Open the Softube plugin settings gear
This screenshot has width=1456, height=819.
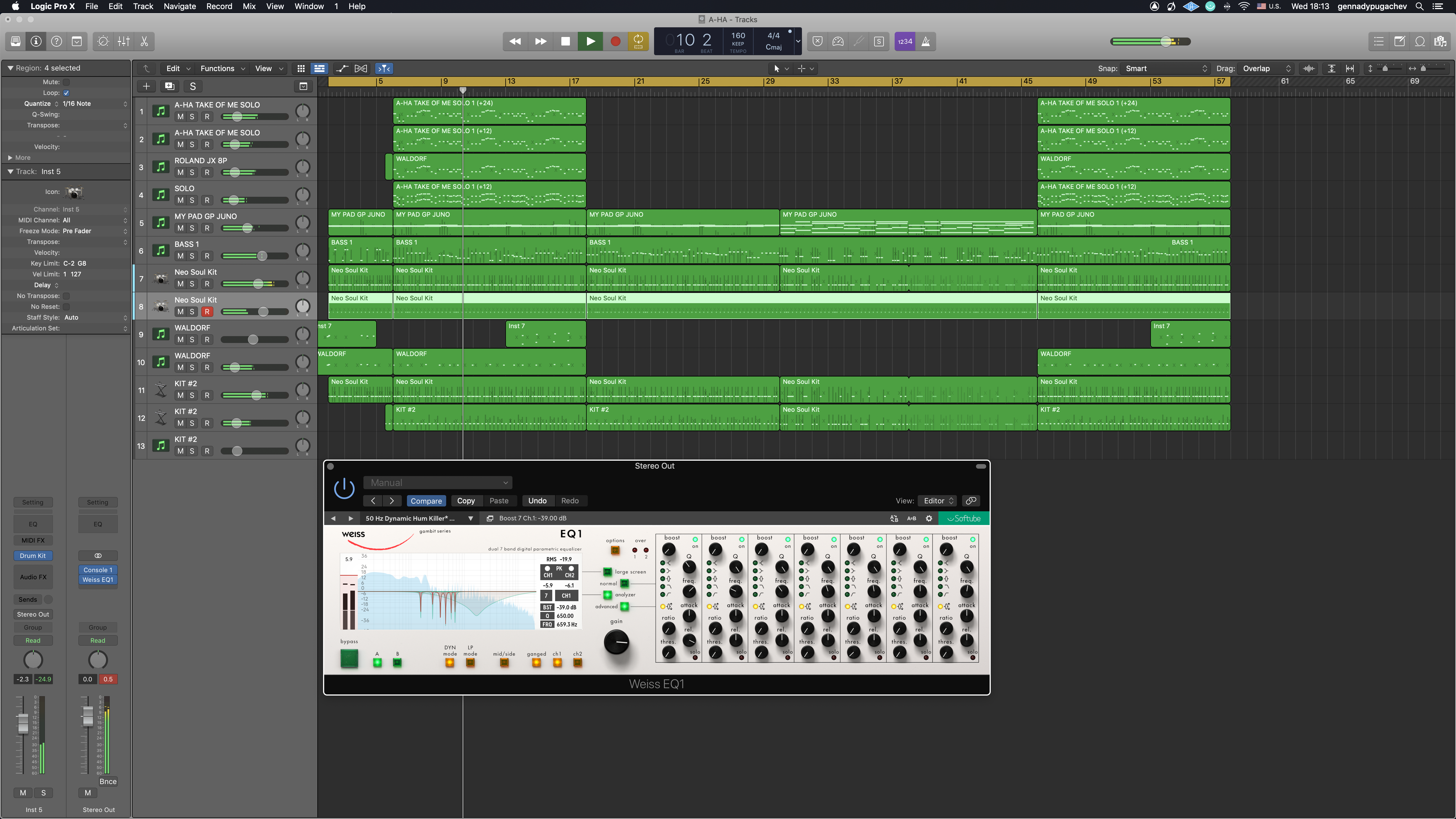929,518
